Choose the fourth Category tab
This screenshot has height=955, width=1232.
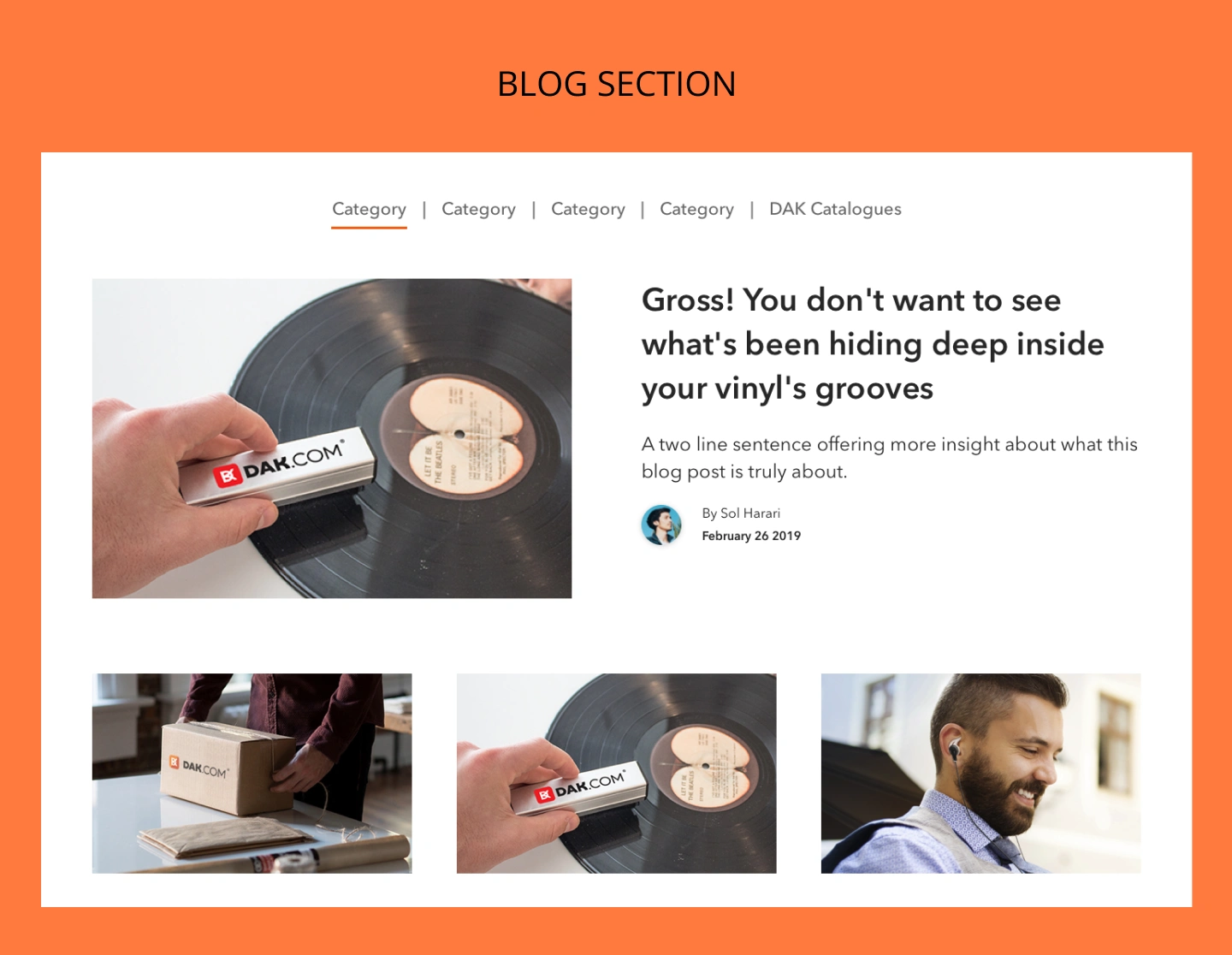[x=696, y=209]
